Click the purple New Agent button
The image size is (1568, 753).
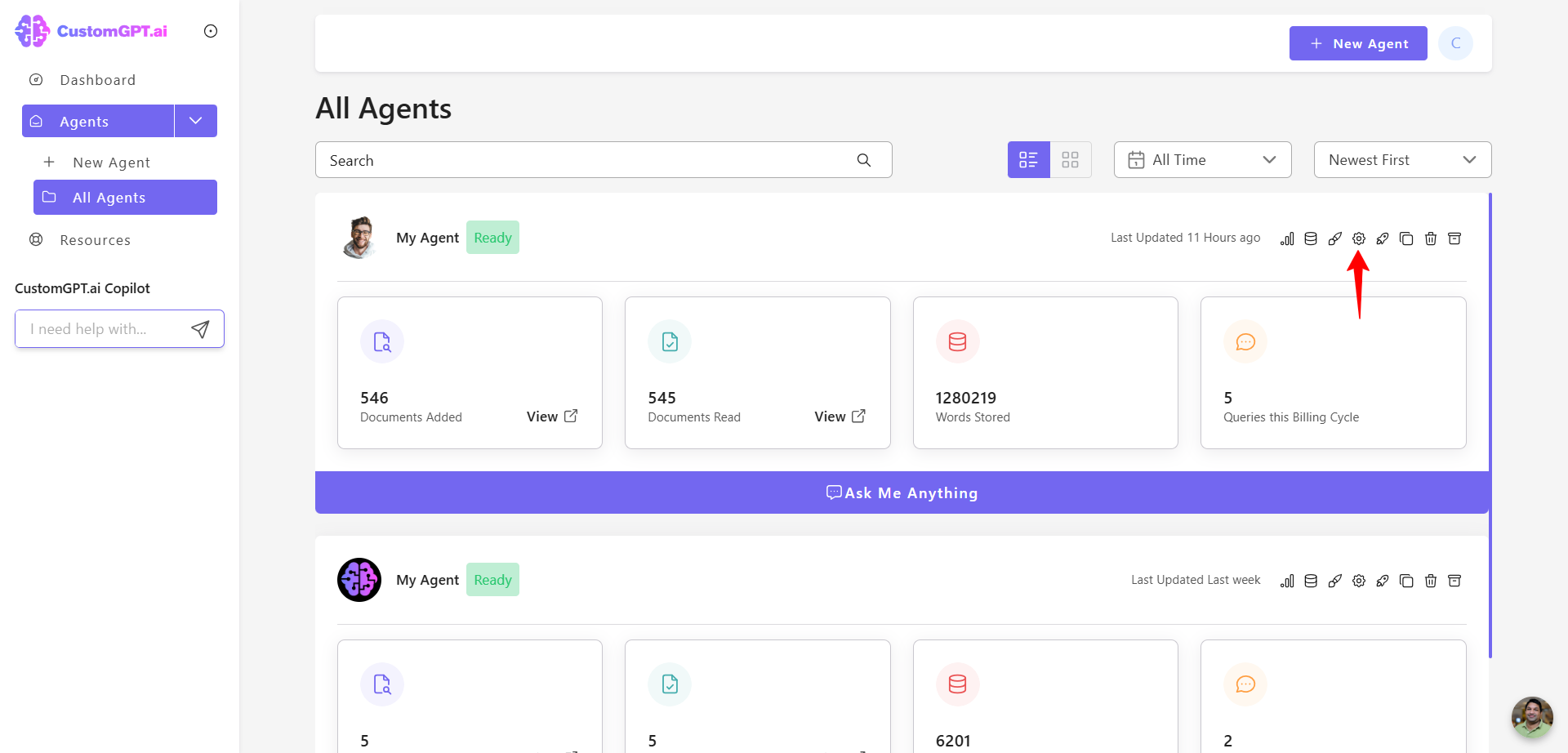point(1358,43)
